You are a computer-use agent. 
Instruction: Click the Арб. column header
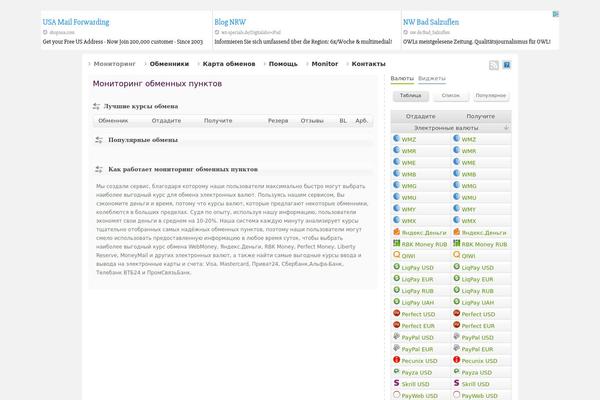tap(362, 121)
